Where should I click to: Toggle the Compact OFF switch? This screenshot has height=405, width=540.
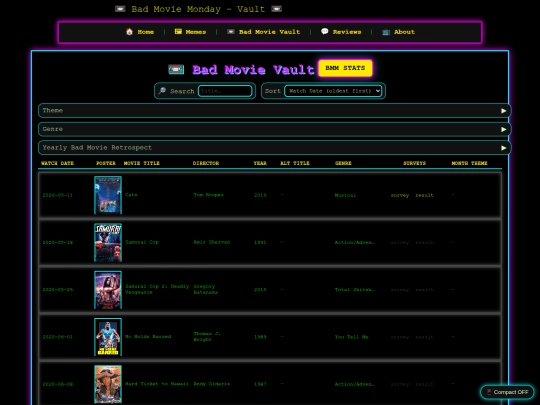tap(507, 392)
